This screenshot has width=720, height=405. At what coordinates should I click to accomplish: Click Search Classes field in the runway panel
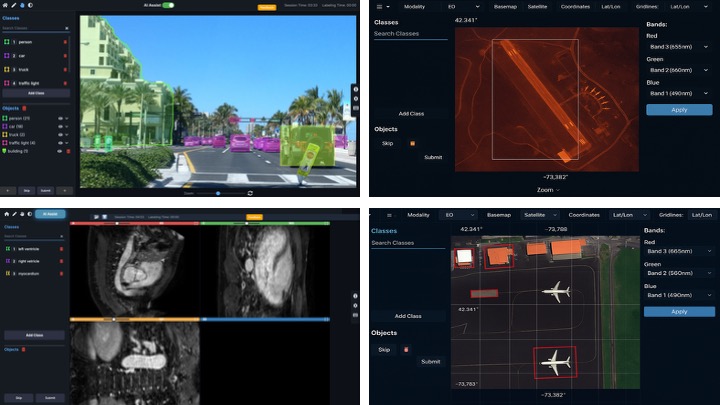(410, 34)
